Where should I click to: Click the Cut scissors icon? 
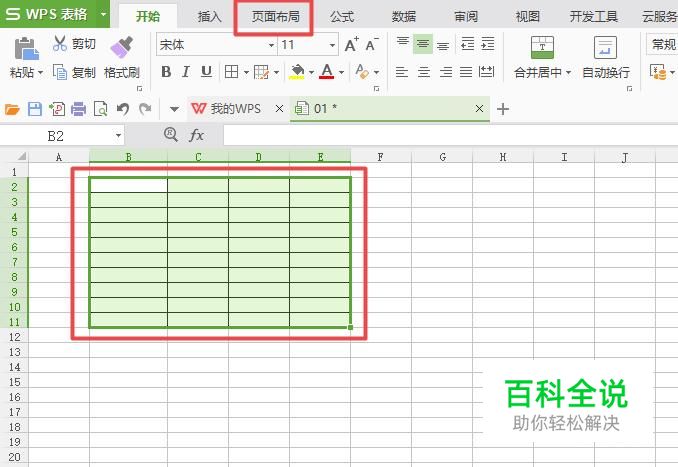tap(60, 44)
